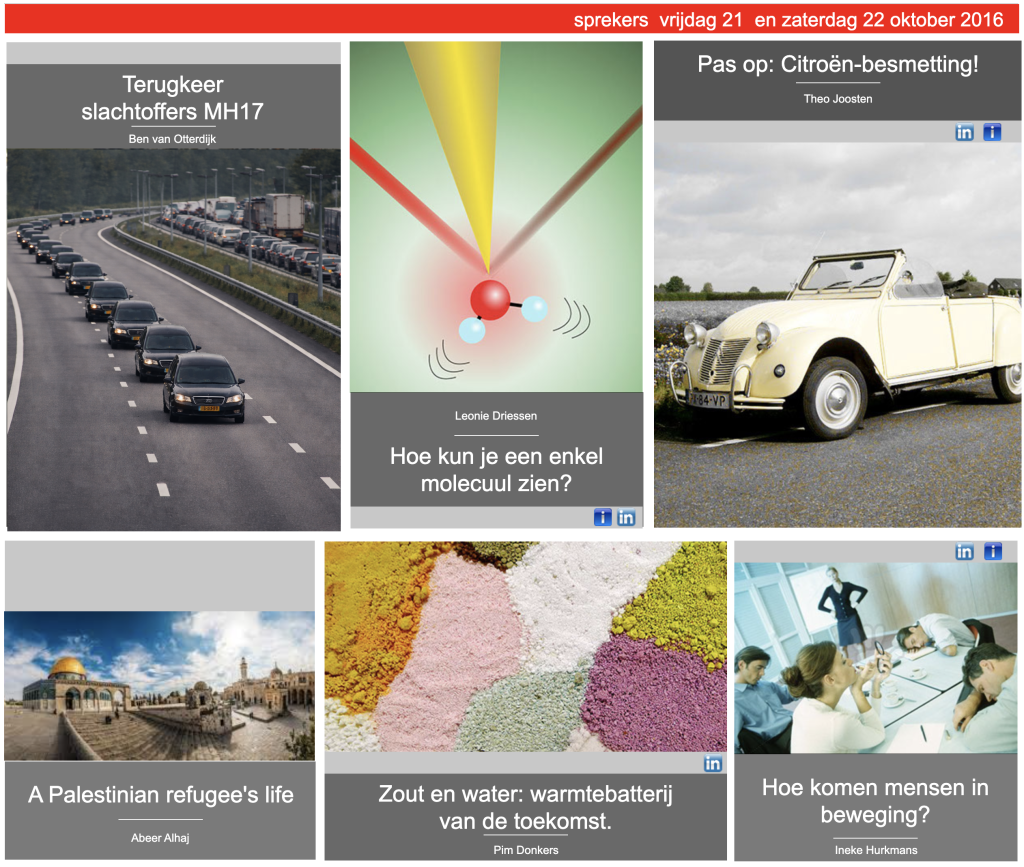Show info for Ineke Hurkmans' talk
This screenshot has width=1024, height=867.
[x=992, y=552]
